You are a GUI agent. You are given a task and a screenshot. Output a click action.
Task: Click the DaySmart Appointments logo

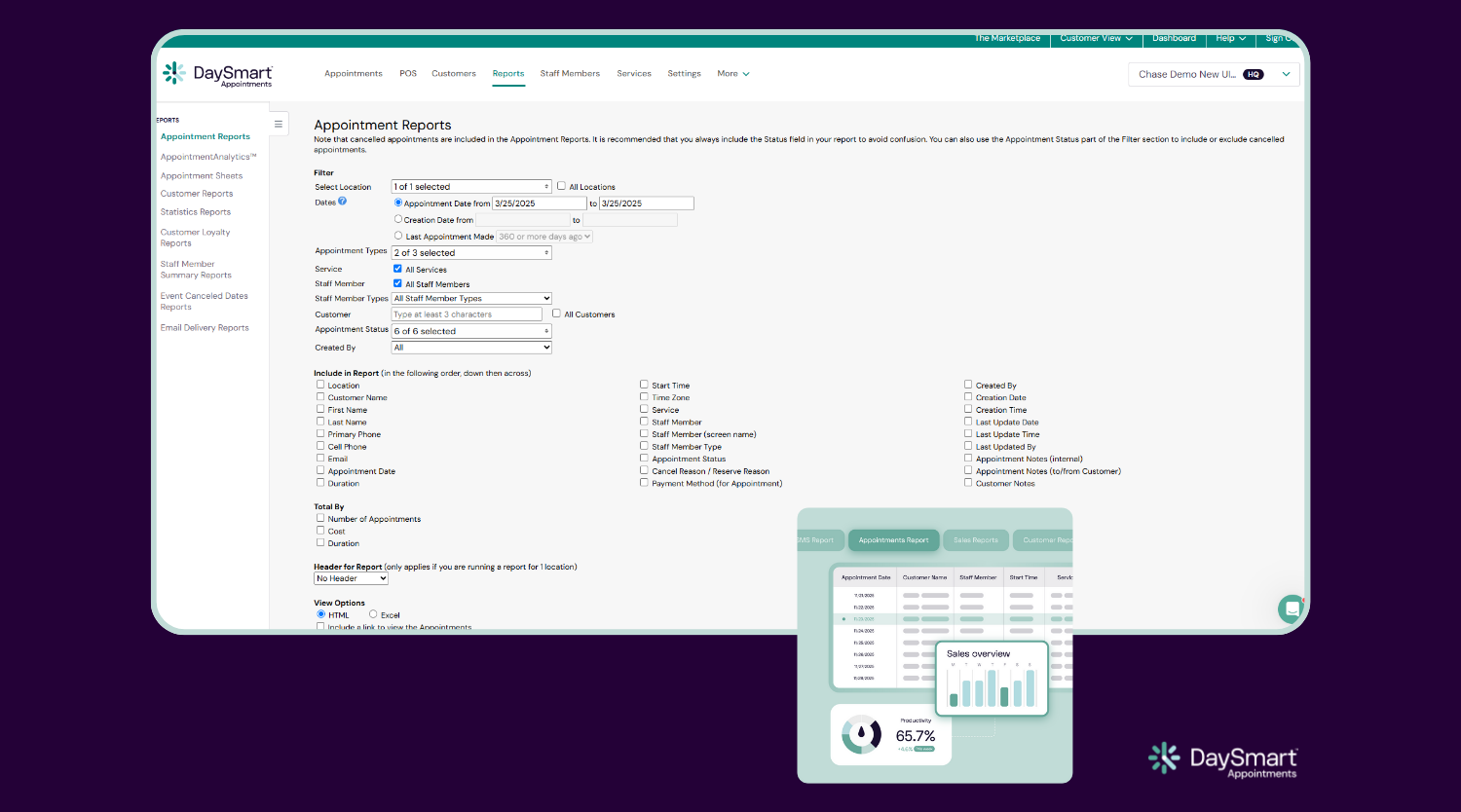click(216, 73)
